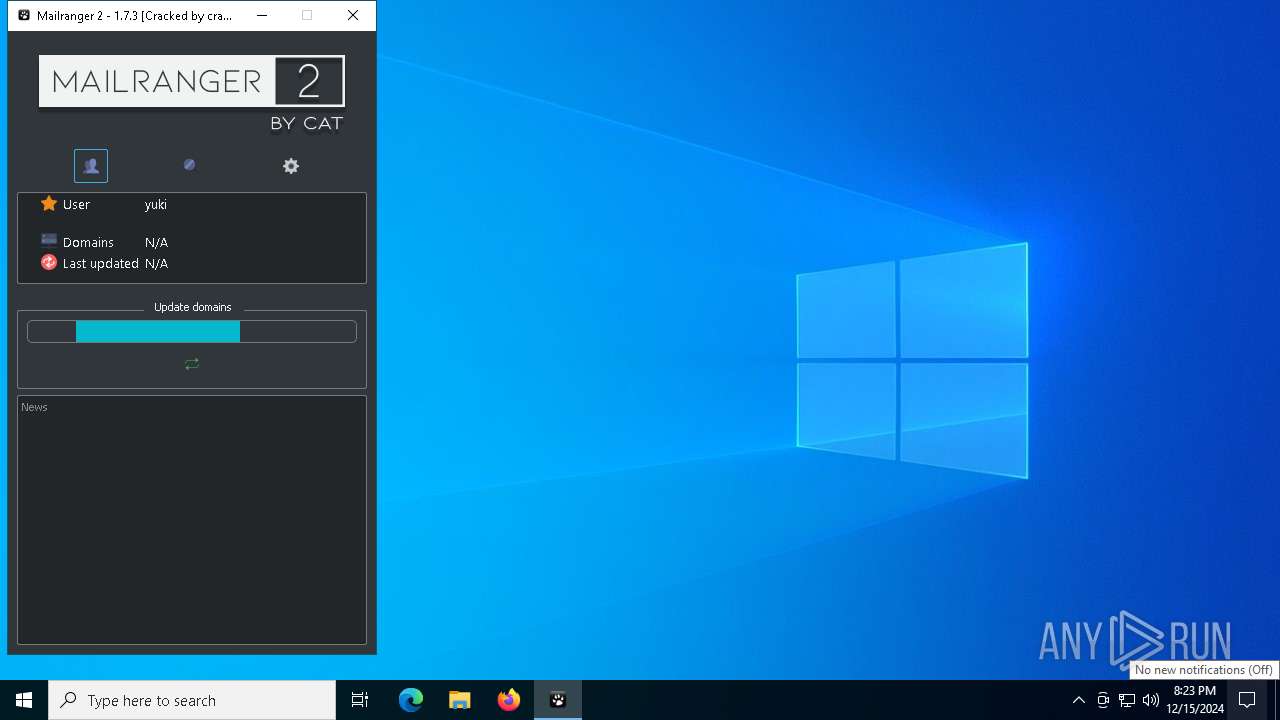Image resolution: width=1280 pixels, height=720 pixels.
Task: Open File Explorer from taskbar
Action: coord(459,700)
